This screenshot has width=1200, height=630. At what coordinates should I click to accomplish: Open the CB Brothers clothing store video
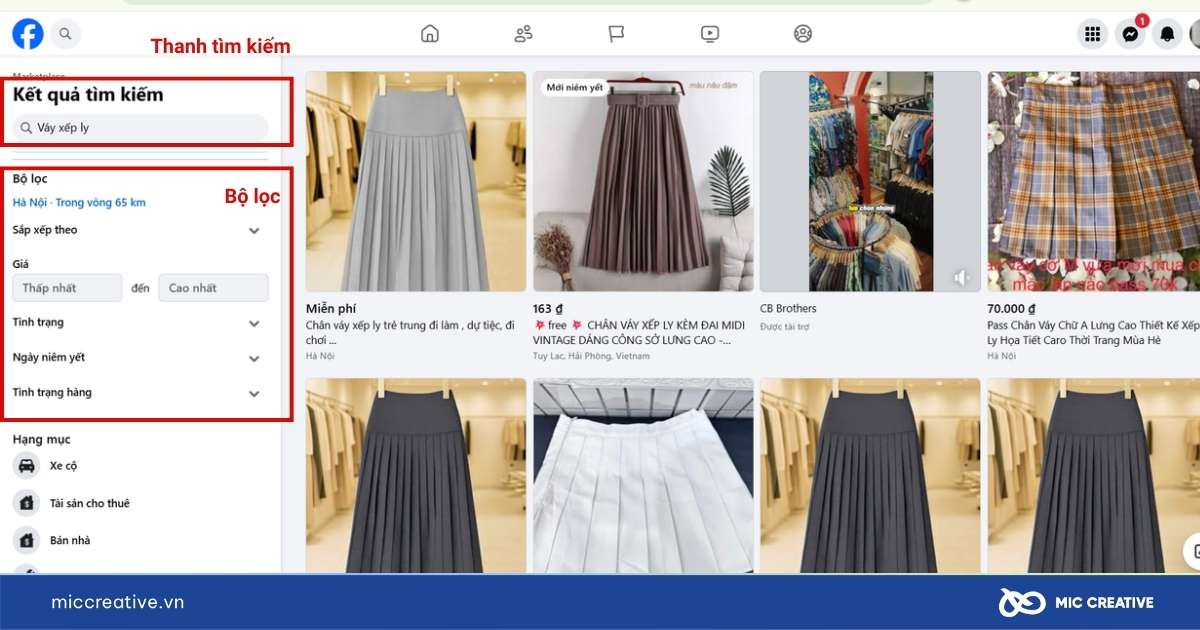click(x=870, y=181)
